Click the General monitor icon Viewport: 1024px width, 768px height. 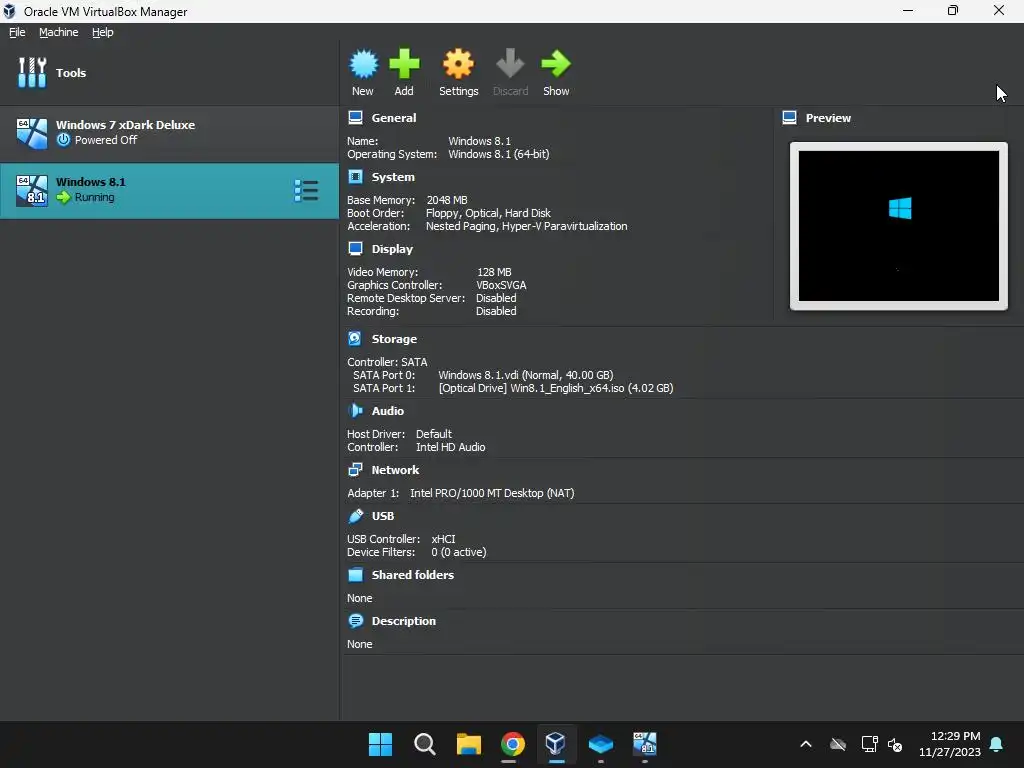pyautogui.click(x=355, y=118)
